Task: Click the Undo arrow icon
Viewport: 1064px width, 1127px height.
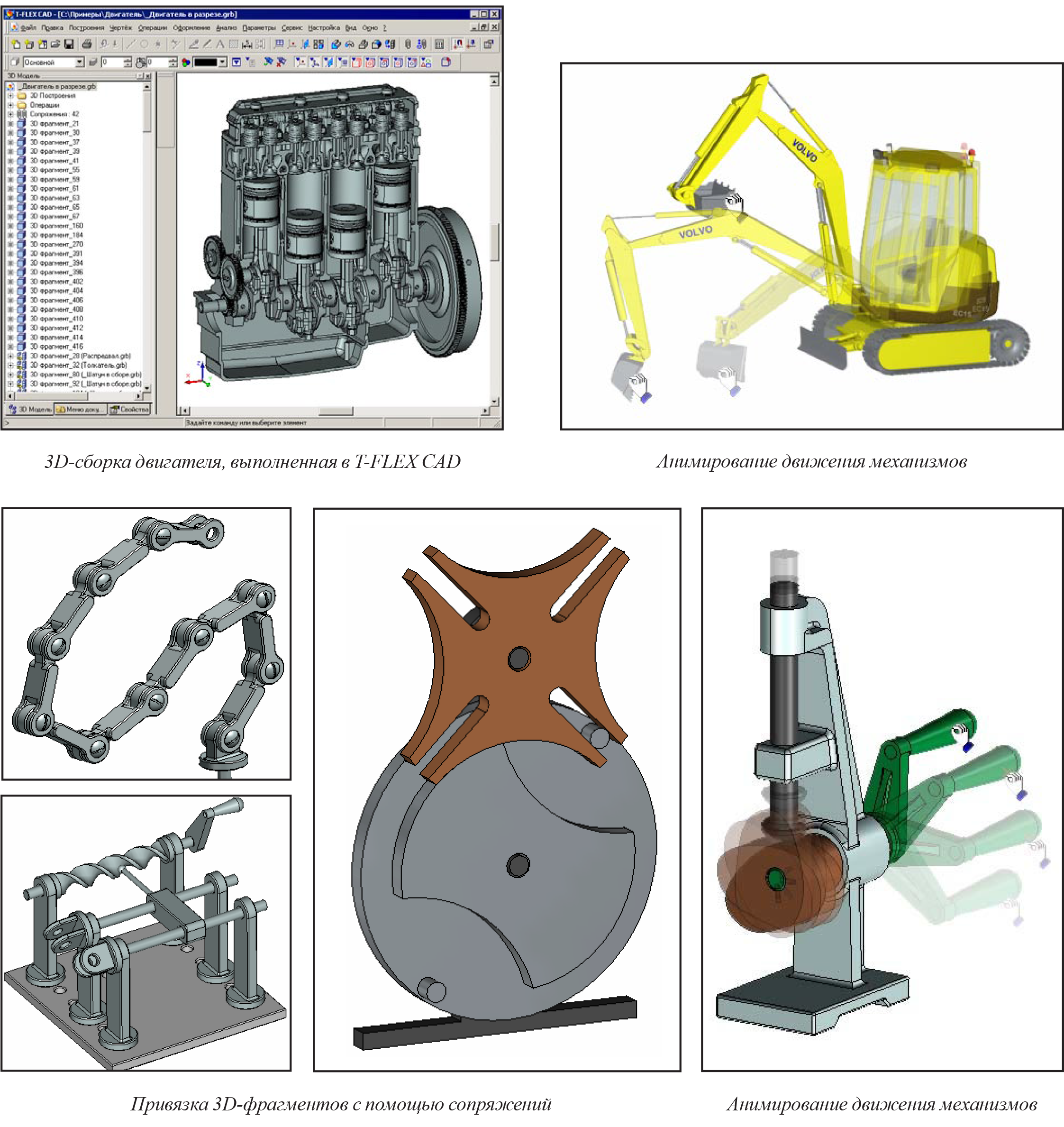Action: tap(104, 44)
